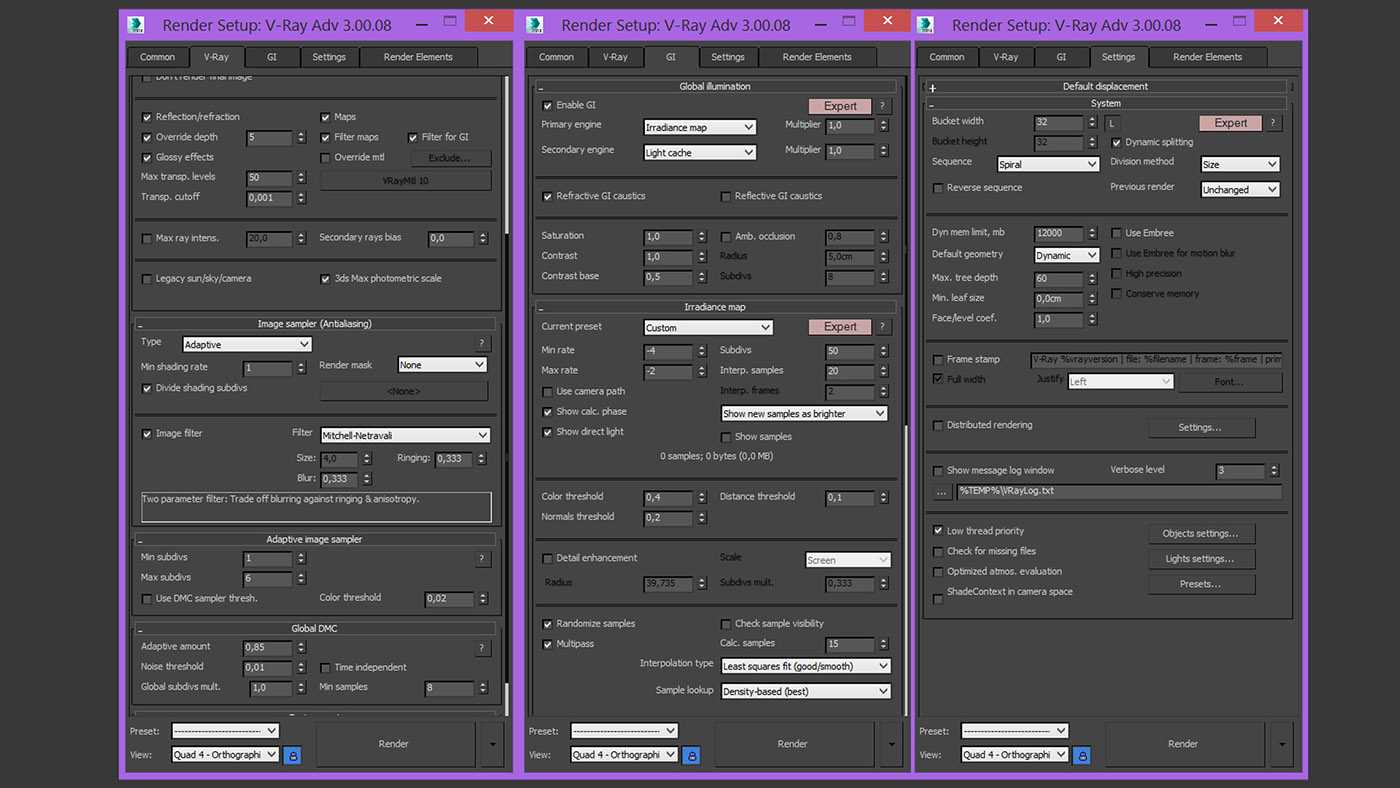Toggle Dynamic splitting checkbox
The height and width of the screenshot is (788, 1400).
(x=1117, y=142)
